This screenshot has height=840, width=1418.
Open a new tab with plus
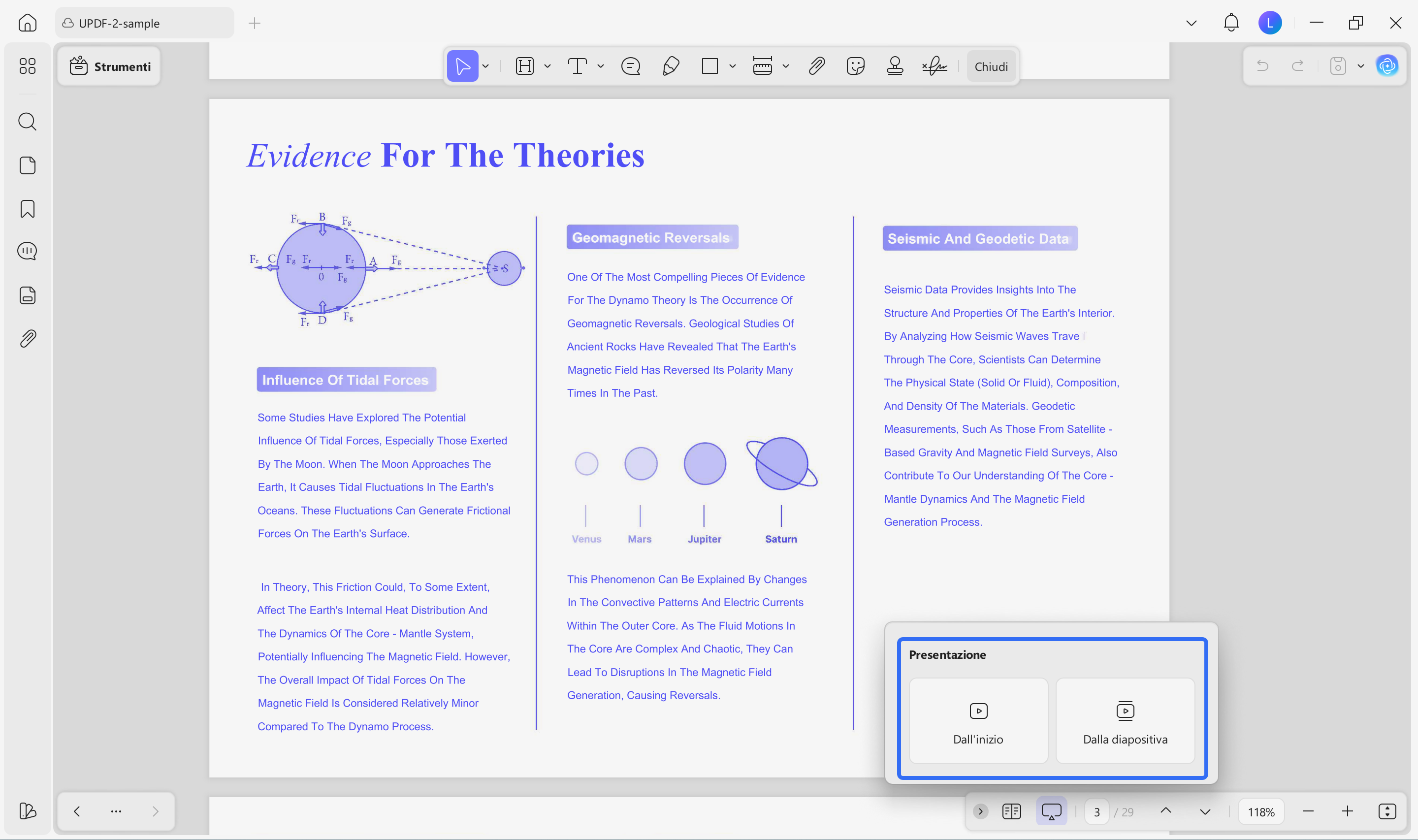[255, 23]
